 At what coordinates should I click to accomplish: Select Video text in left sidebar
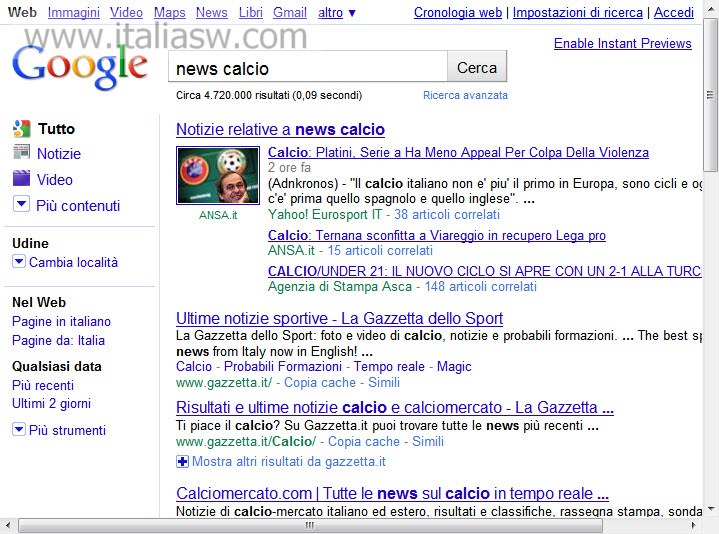tap(55, 180)
